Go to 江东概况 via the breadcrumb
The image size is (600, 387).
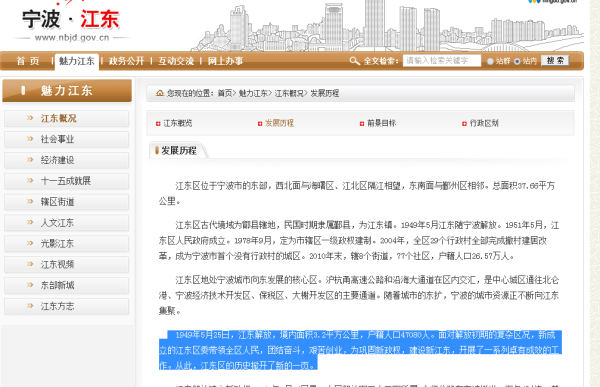289,93
